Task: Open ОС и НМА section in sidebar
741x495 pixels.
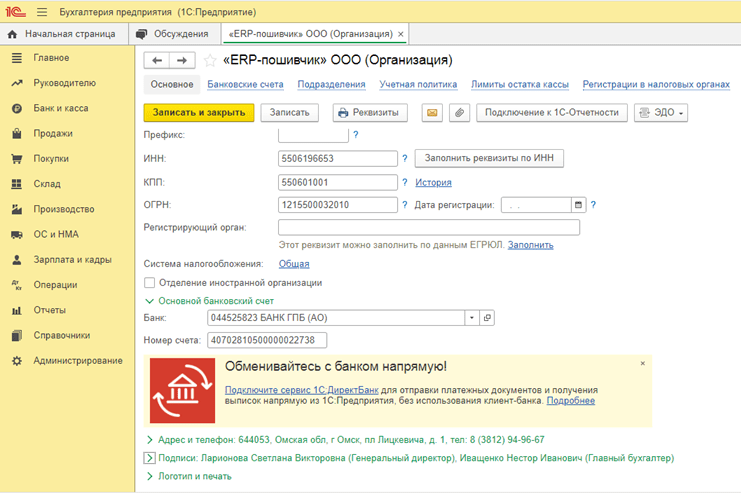Action: [x=67, y=234]
